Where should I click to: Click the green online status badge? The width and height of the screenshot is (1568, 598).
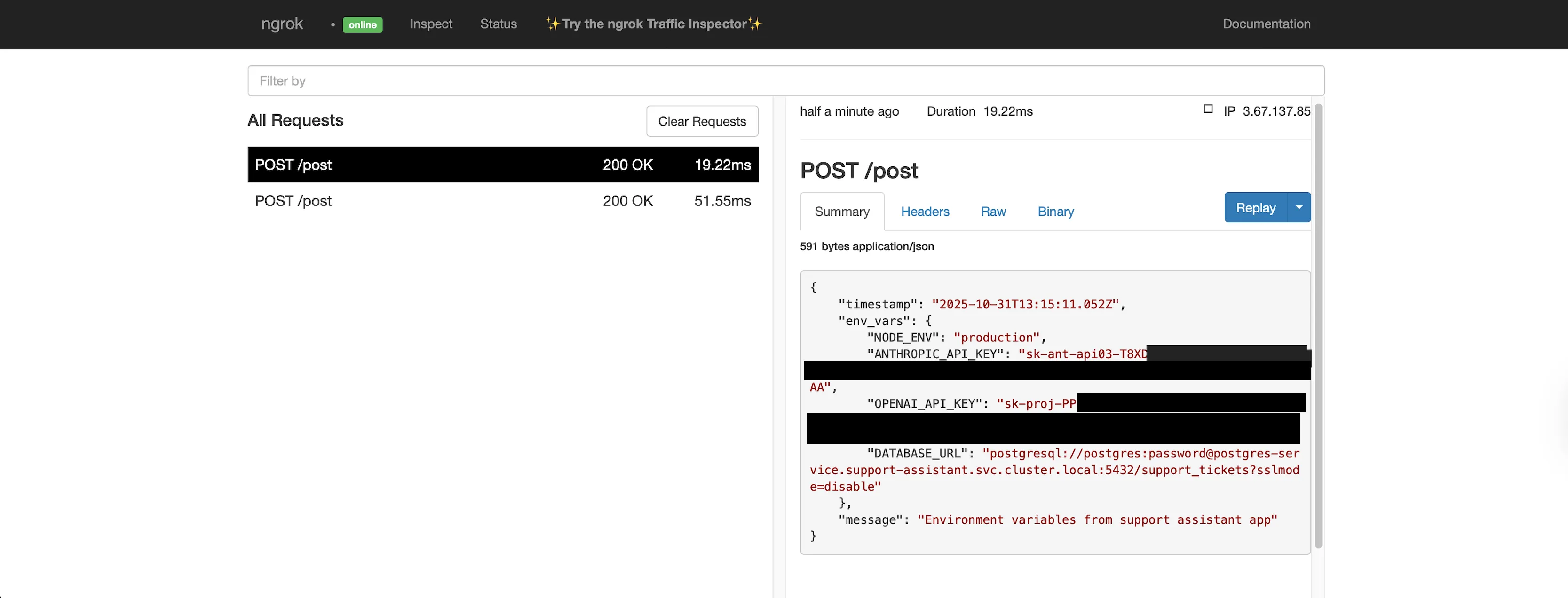pos(362,25)
